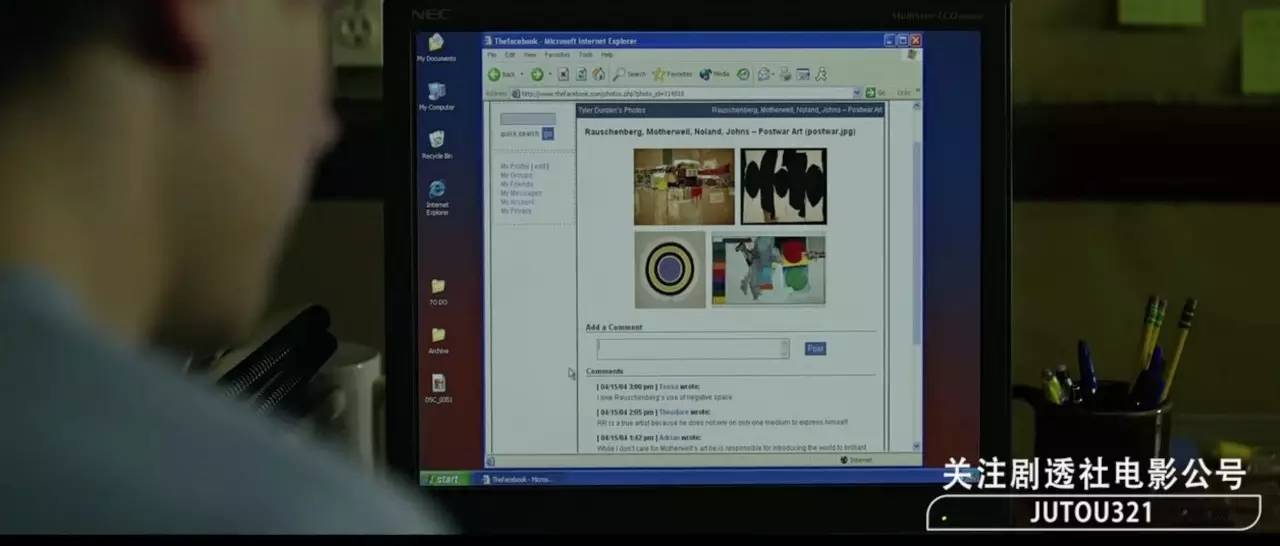Expand the address bar dropdown
Viewport: 1280px width, 546px height.
click(857, 93)
